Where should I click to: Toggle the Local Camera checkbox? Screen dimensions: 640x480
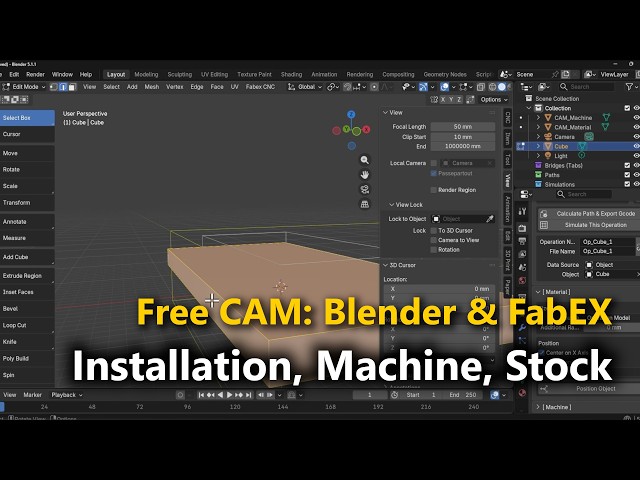[x=433, y=163]
